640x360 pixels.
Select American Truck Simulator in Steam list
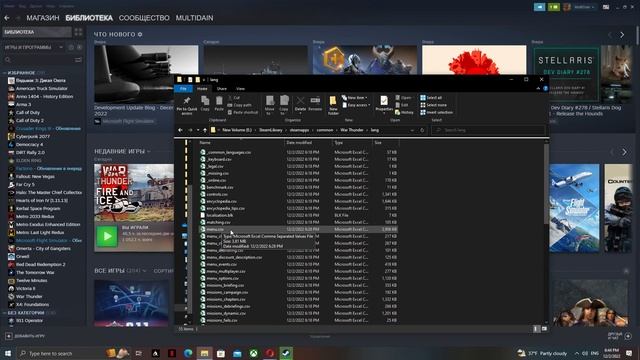coord(42,89)
